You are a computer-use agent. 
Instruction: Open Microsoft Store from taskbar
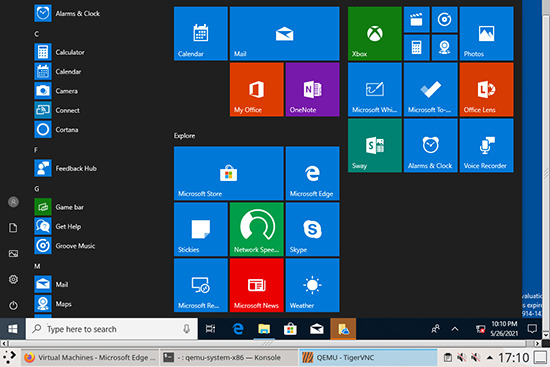point(290,329)
